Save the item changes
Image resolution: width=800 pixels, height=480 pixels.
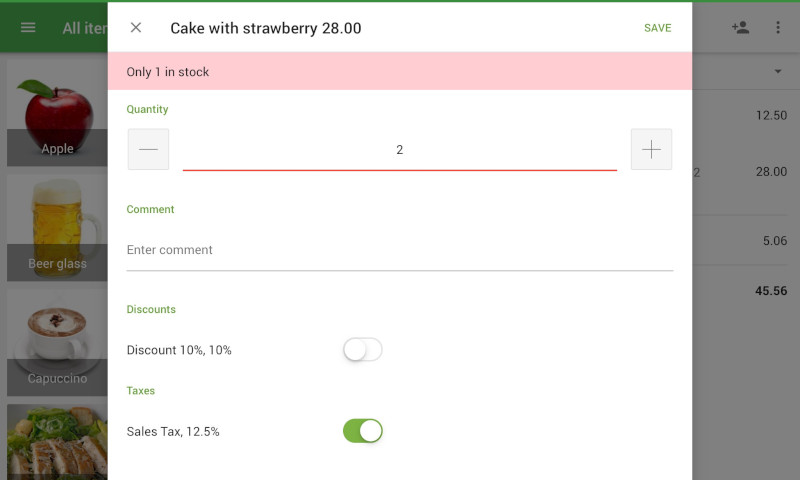click(657, 28)
